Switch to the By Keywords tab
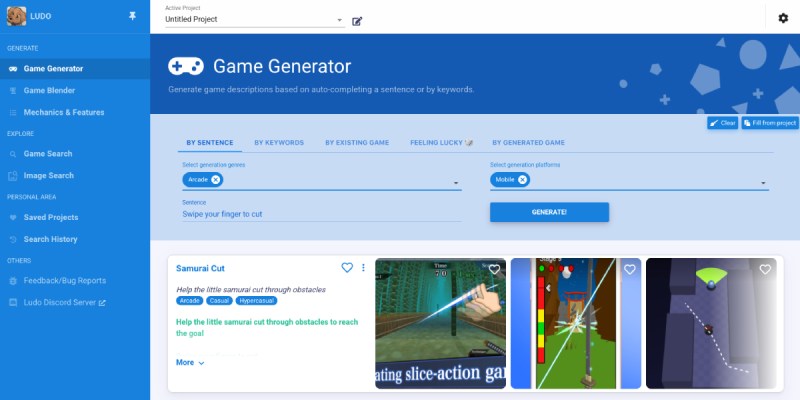This screenshot has height=400, width=800. [x=279, y=143]
